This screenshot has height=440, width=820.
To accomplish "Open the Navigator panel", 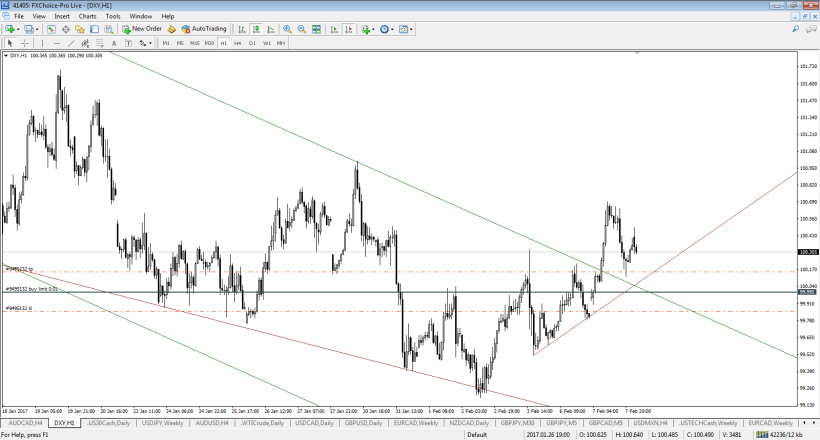I will click(80, 29).
